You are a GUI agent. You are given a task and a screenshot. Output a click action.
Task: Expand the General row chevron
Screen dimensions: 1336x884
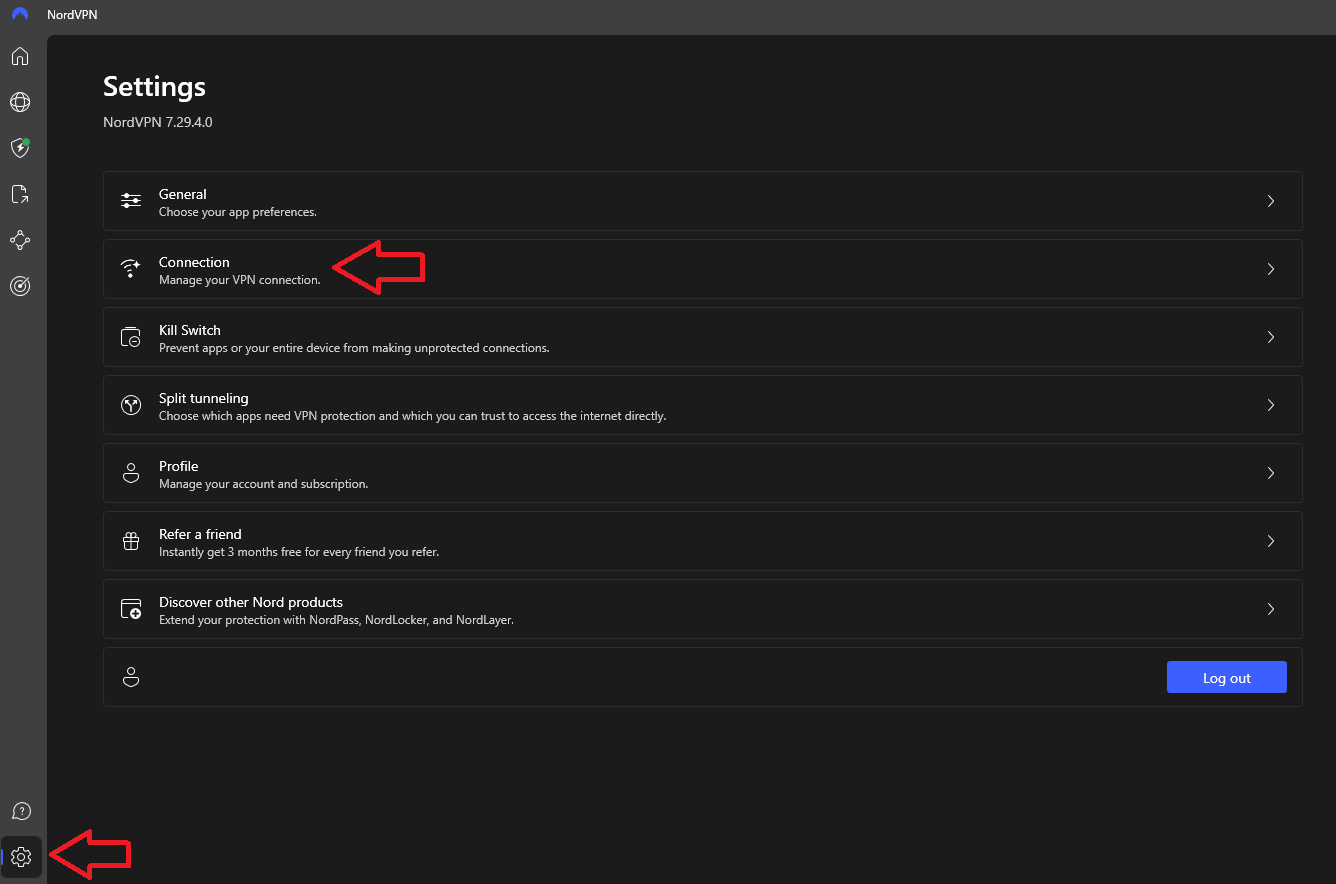point(1271,201)
